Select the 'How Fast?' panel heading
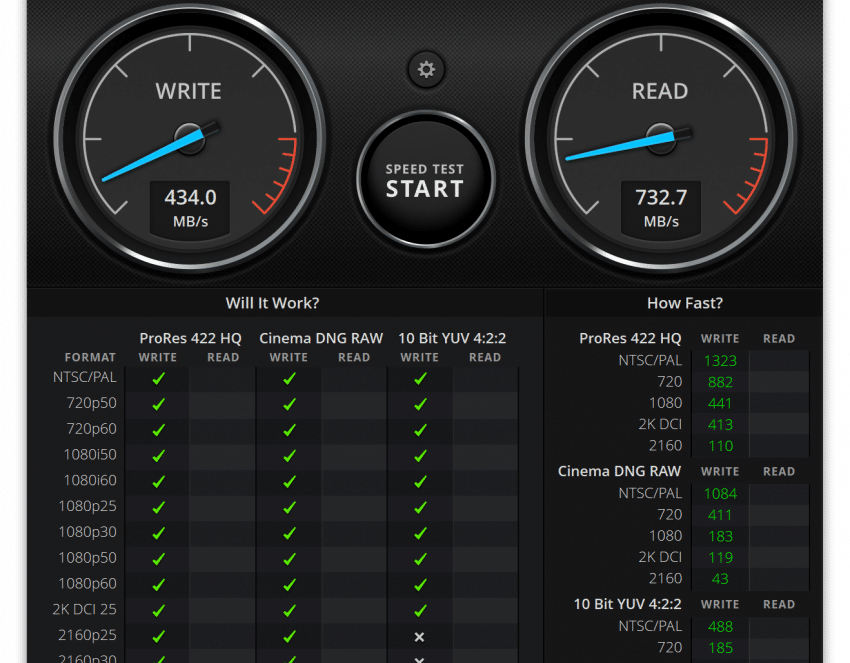 [685, 303]
